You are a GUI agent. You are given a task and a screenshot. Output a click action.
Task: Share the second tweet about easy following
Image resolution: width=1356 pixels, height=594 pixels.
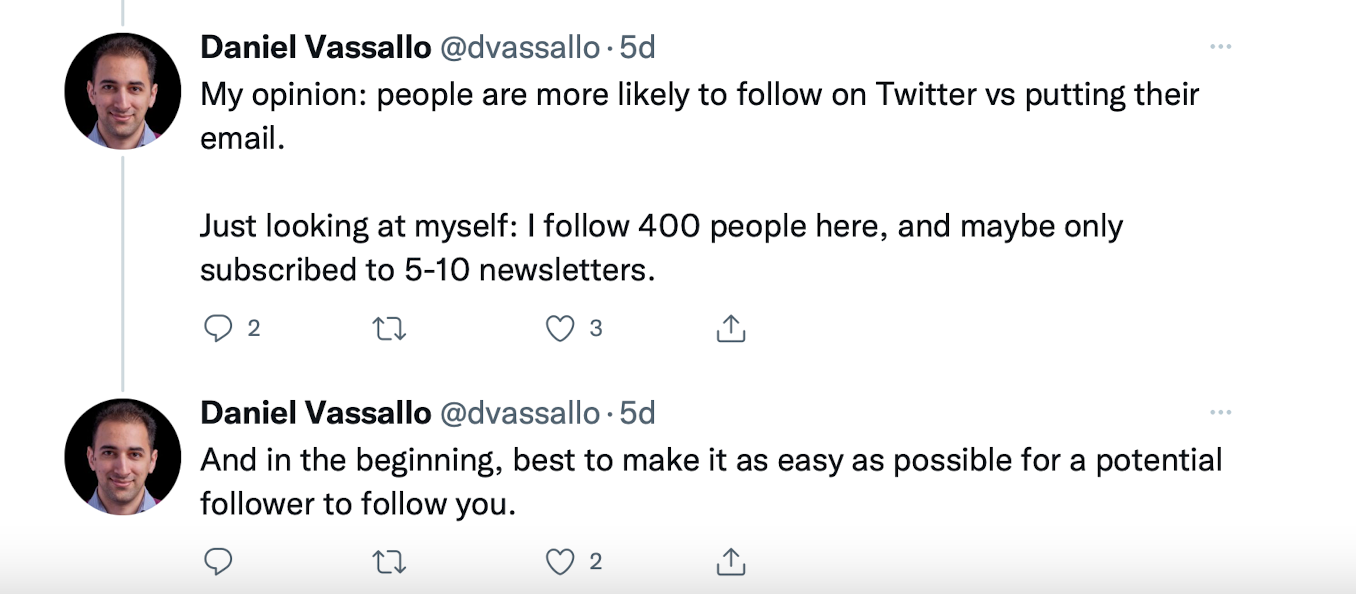(731, 563)
